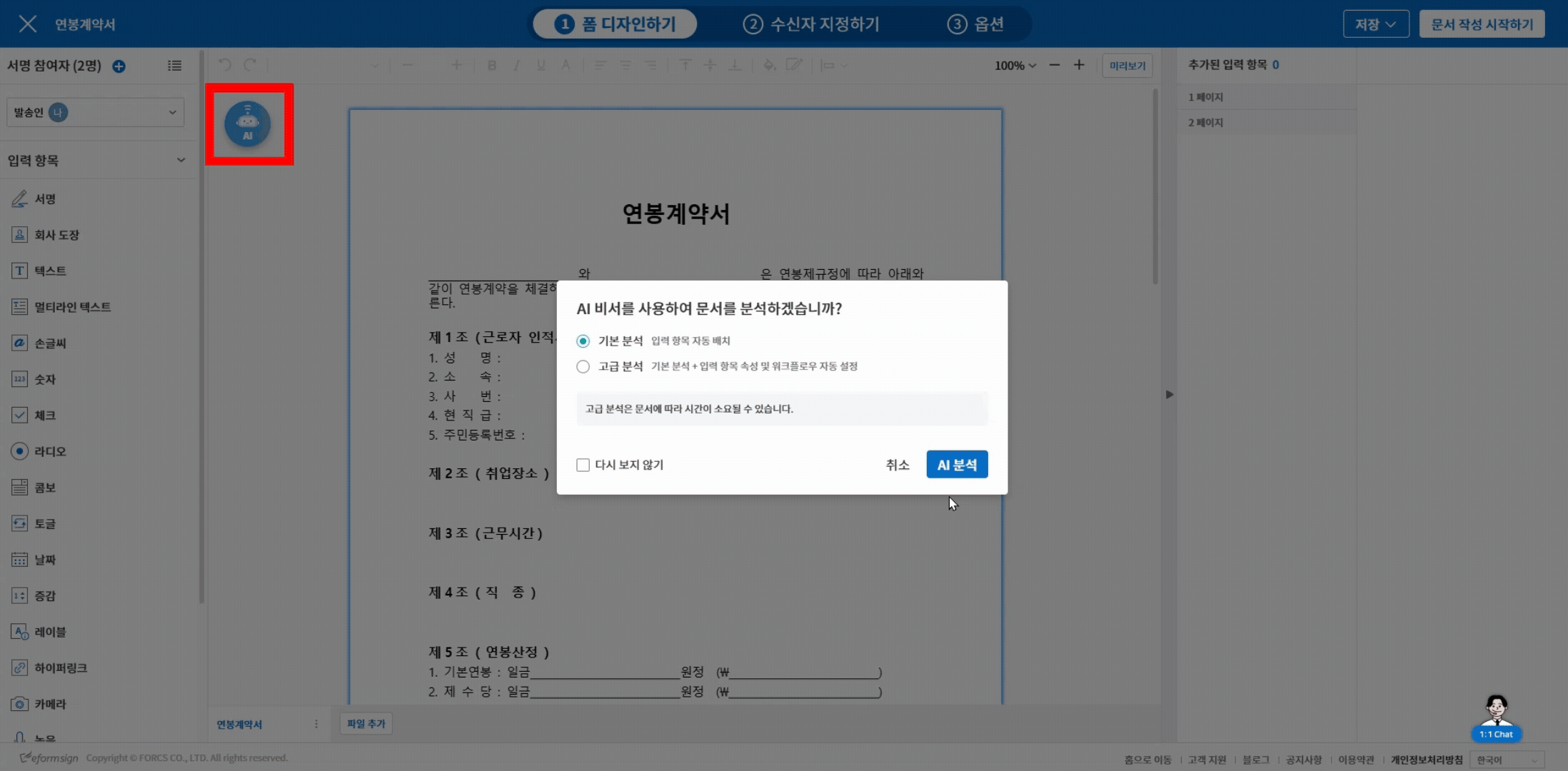Go to 수신자 지정하기 step
Screen dimensions: 1568x771
pyautogui.click(x=811, y=24)
